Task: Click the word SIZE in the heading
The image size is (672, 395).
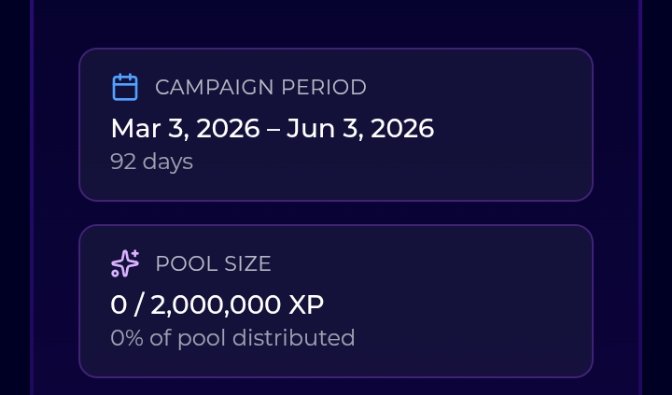Action: point(247,263)
